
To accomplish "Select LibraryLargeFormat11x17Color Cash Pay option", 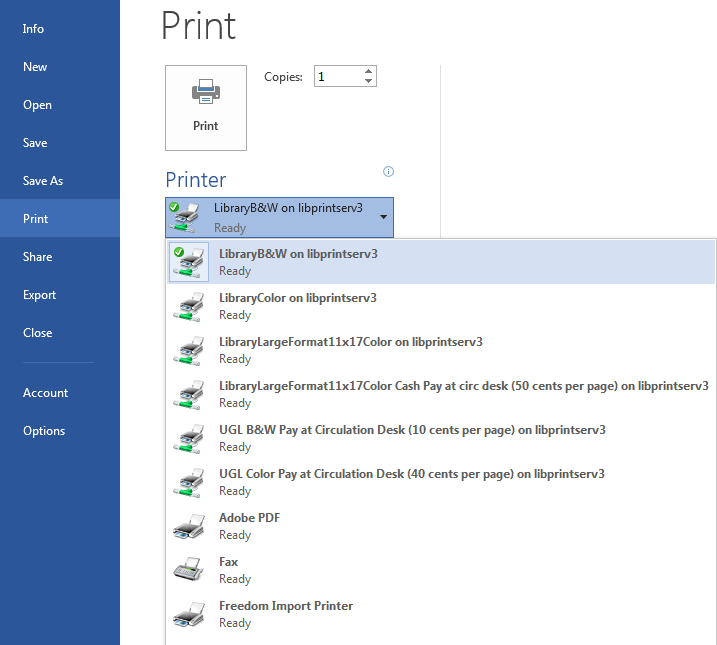I will pos(463,386).
